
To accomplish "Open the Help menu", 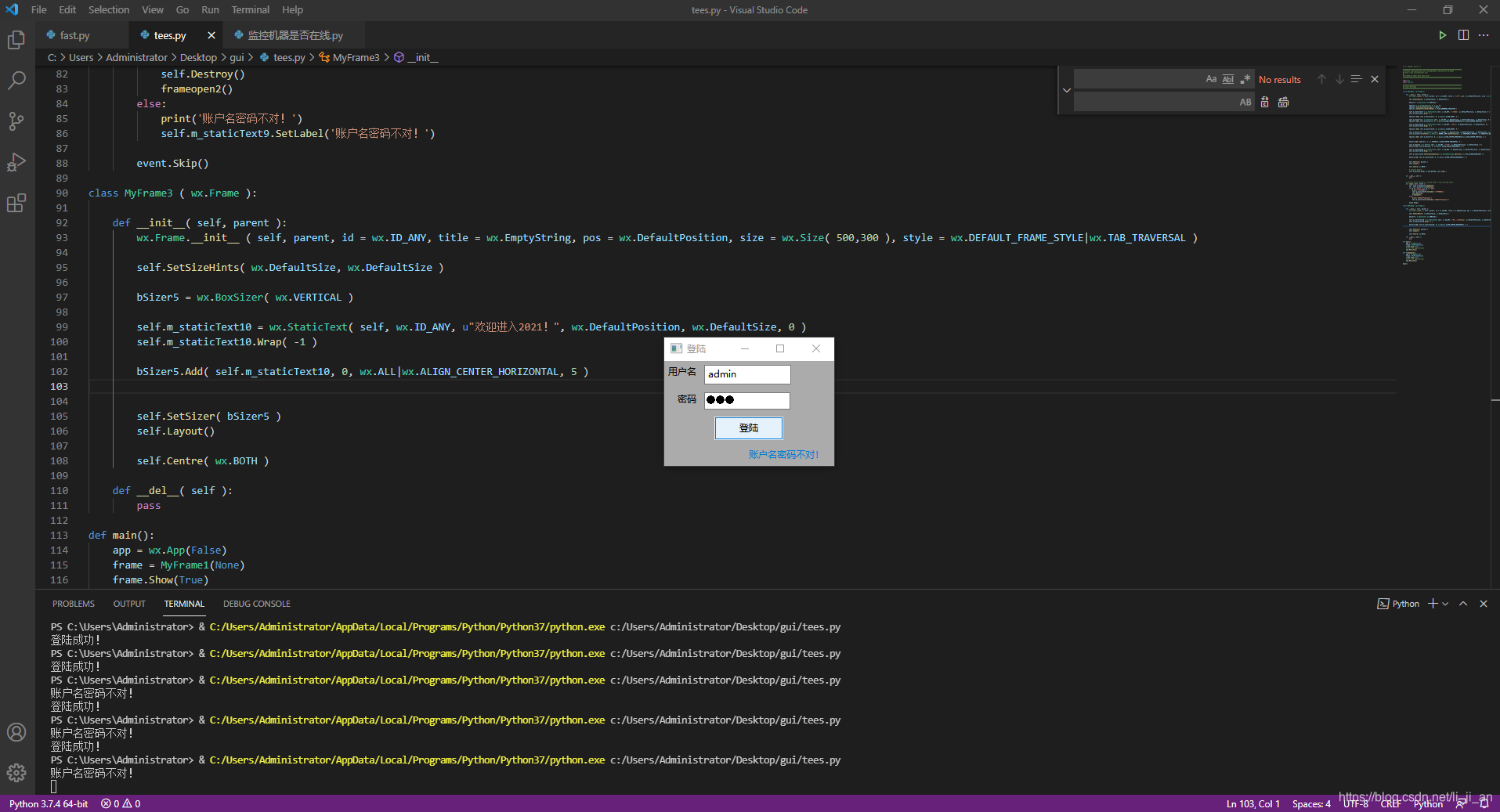I will tap(292, 9).
